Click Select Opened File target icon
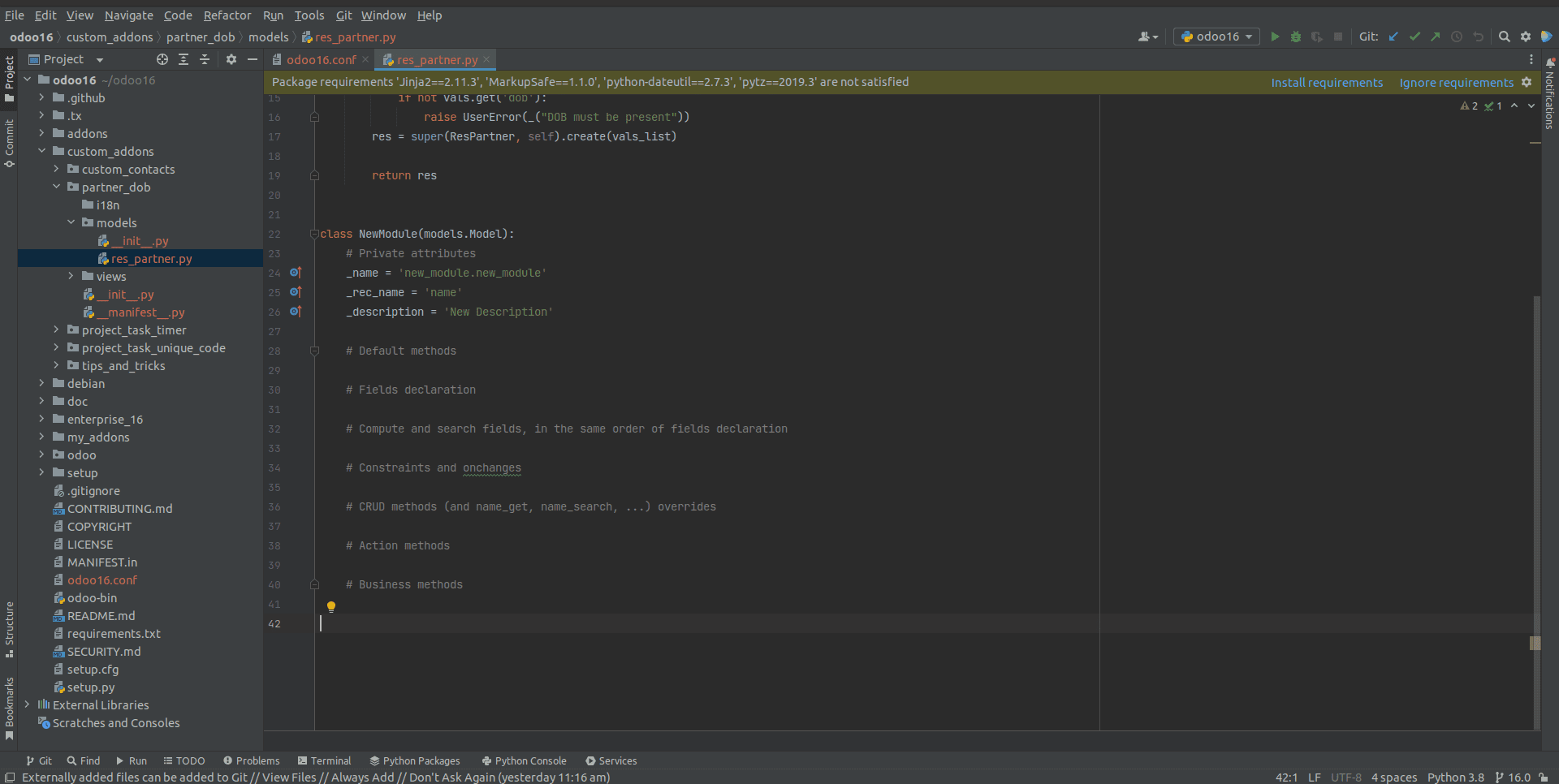 coord(162,59)
